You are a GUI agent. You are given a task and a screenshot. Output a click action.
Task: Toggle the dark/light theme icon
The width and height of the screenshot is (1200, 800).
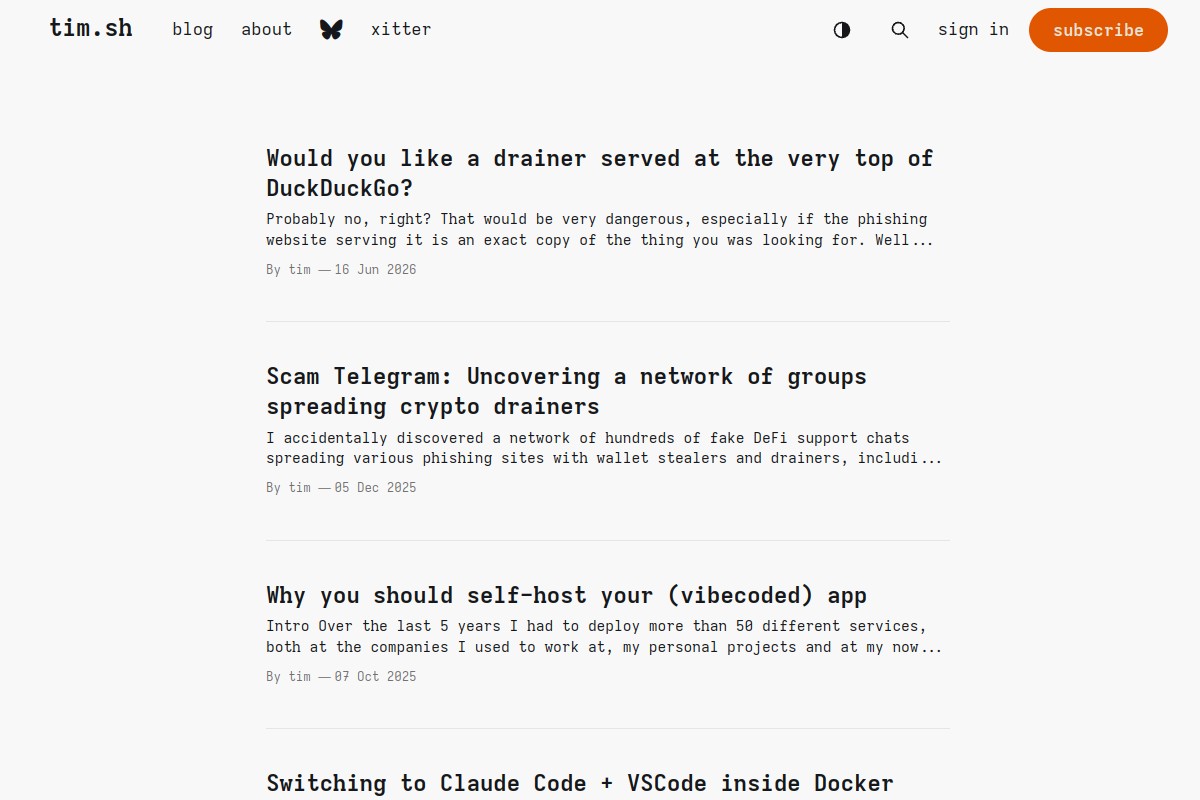click(x=842, y=30)
